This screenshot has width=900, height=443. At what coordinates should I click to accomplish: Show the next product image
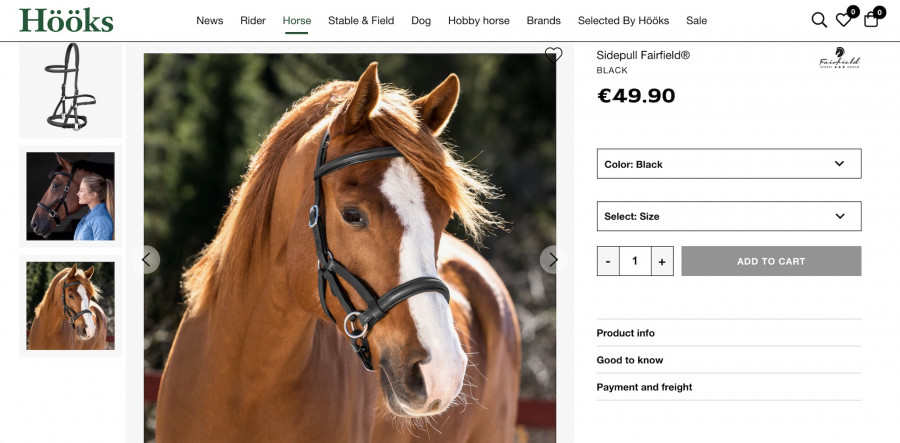point(553,260)
